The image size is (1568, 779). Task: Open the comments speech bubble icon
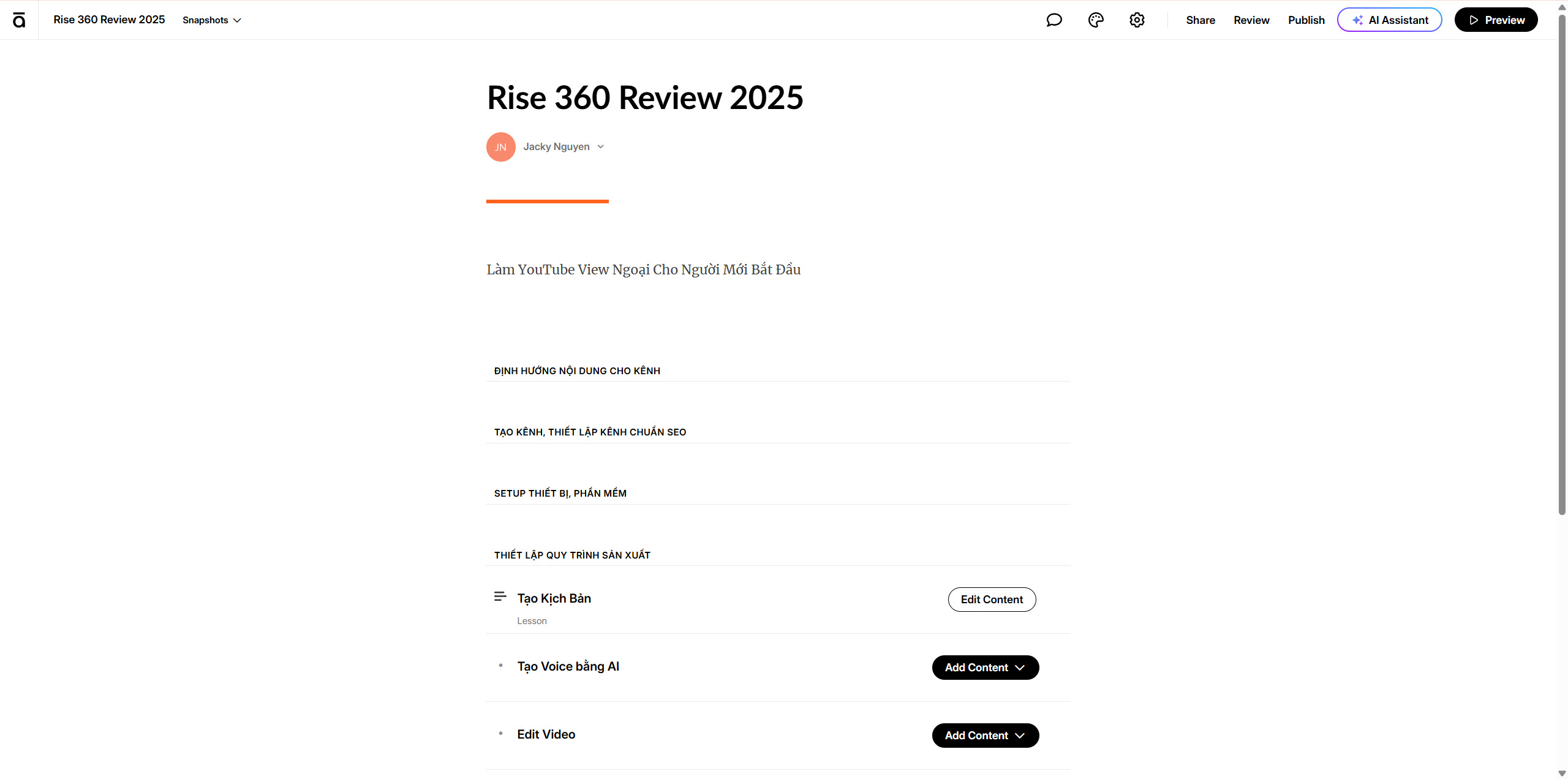[x=1053, y=20]
